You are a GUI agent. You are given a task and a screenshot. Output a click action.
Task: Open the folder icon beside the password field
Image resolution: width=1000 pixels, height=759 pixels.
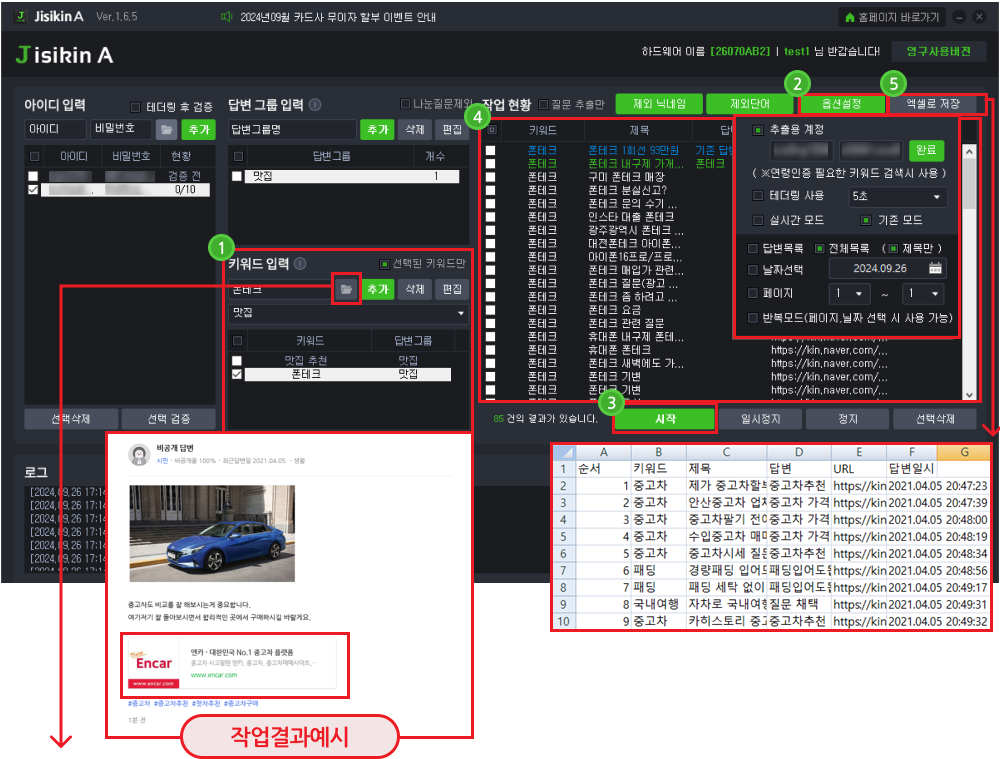tap(166, 130)
